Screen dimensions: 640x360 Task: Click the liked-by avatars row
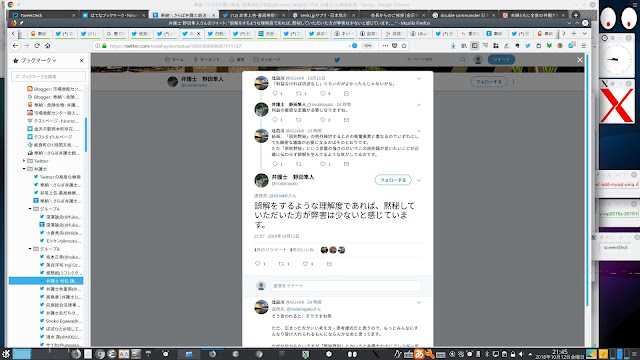pyautogui.click(x=333, y=250)
